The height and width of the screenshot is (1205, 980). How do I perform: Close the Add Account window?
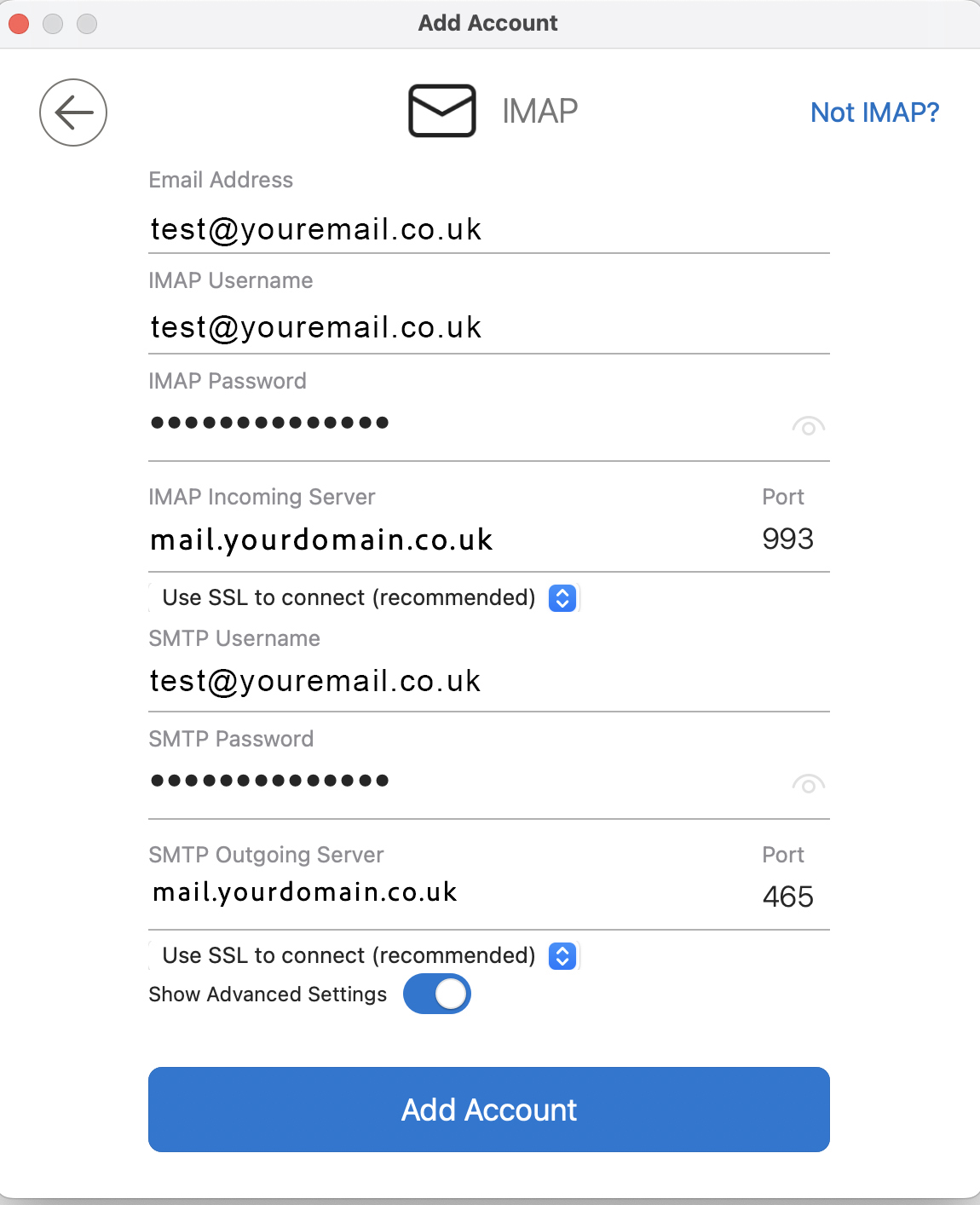point(19,24)
